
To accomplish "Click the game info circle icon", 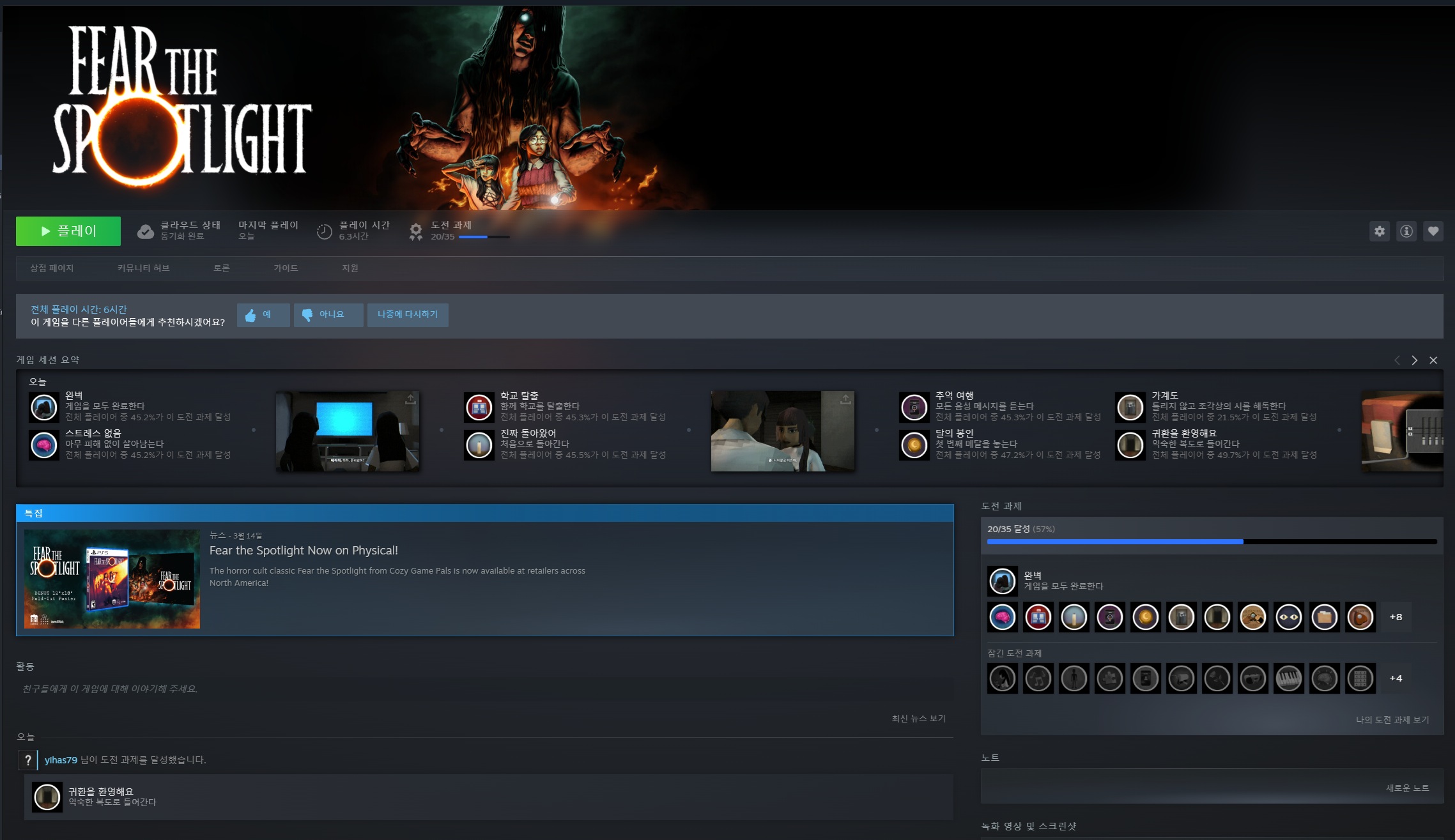I will [1406, 231].
